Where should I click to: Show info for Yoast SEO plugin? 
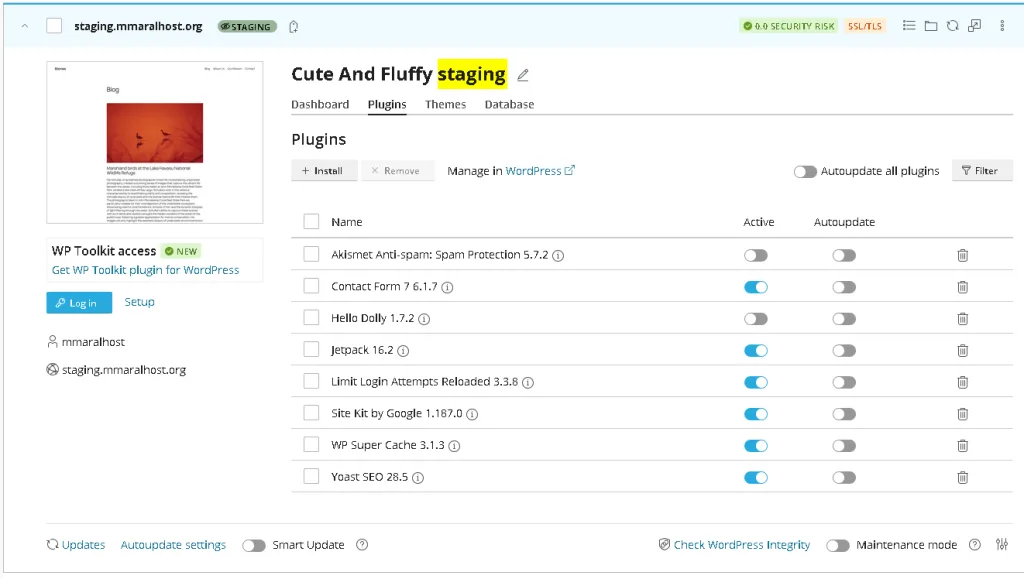pyautogui.click(x=418, y=478)
